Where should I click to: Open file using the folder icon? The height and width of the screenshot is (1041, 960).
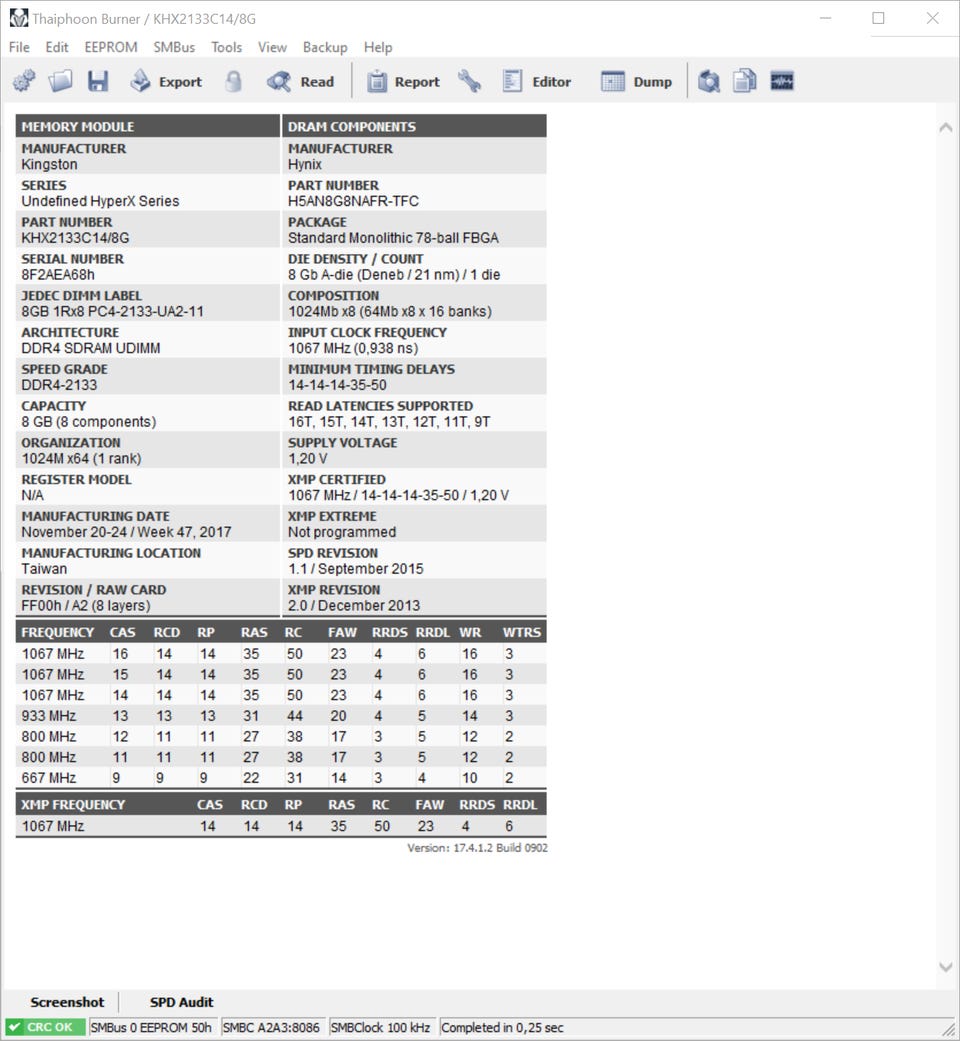[x=60, y=82]
